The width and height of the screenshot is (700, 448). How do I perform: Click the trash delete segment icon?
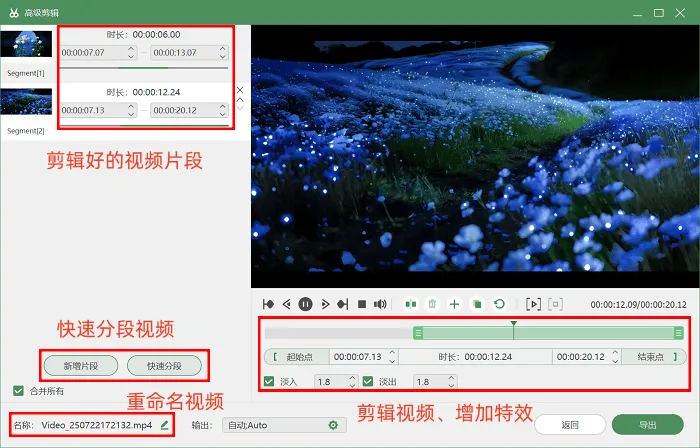432,304
